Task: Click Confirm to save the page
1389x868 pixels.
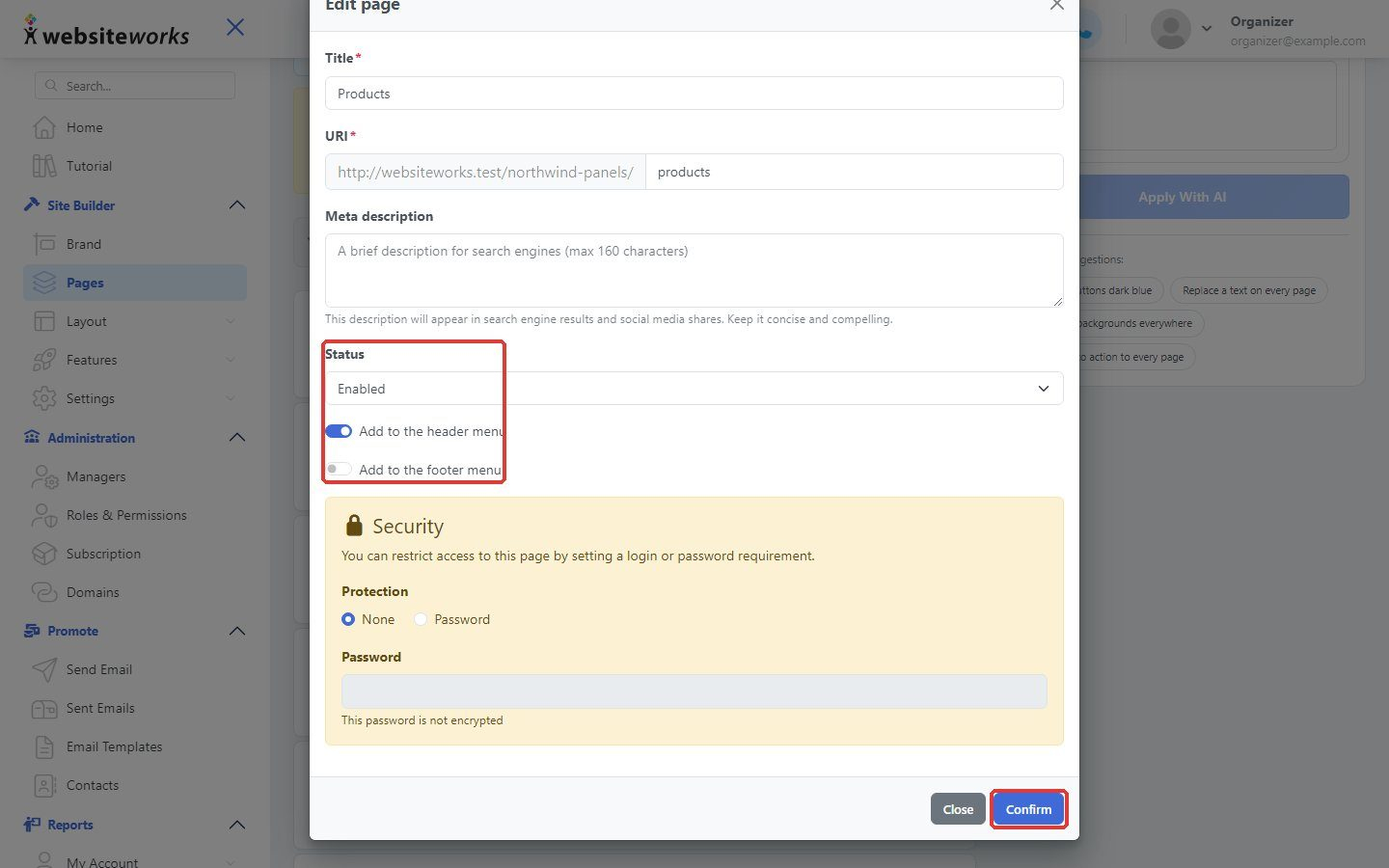Action: click(1028, 809)
